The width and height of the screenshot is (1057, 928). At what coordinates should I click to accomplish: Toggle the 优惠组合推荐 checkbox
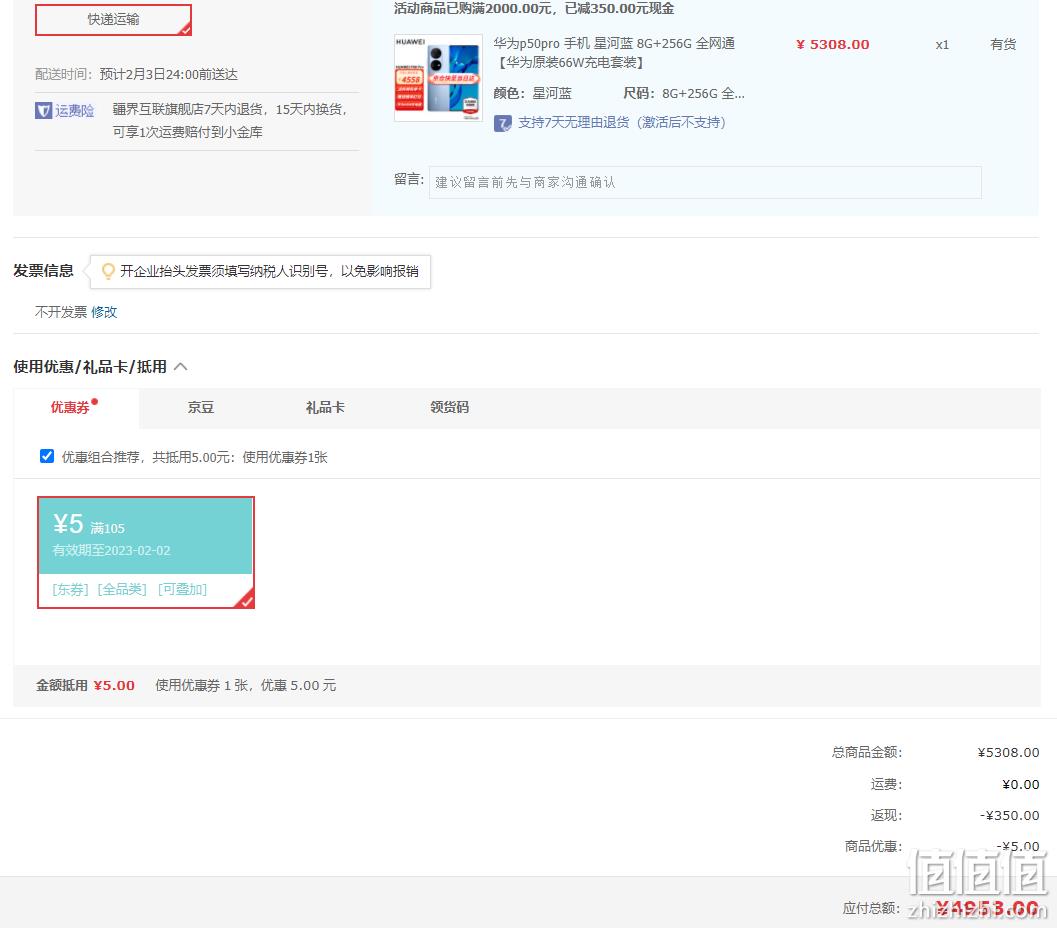point(47,456)
